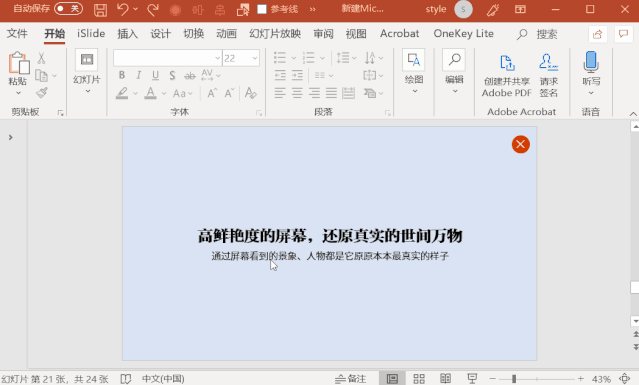
Task: Align text to the left
Action: pyautogui.click(x=280, y=93)
